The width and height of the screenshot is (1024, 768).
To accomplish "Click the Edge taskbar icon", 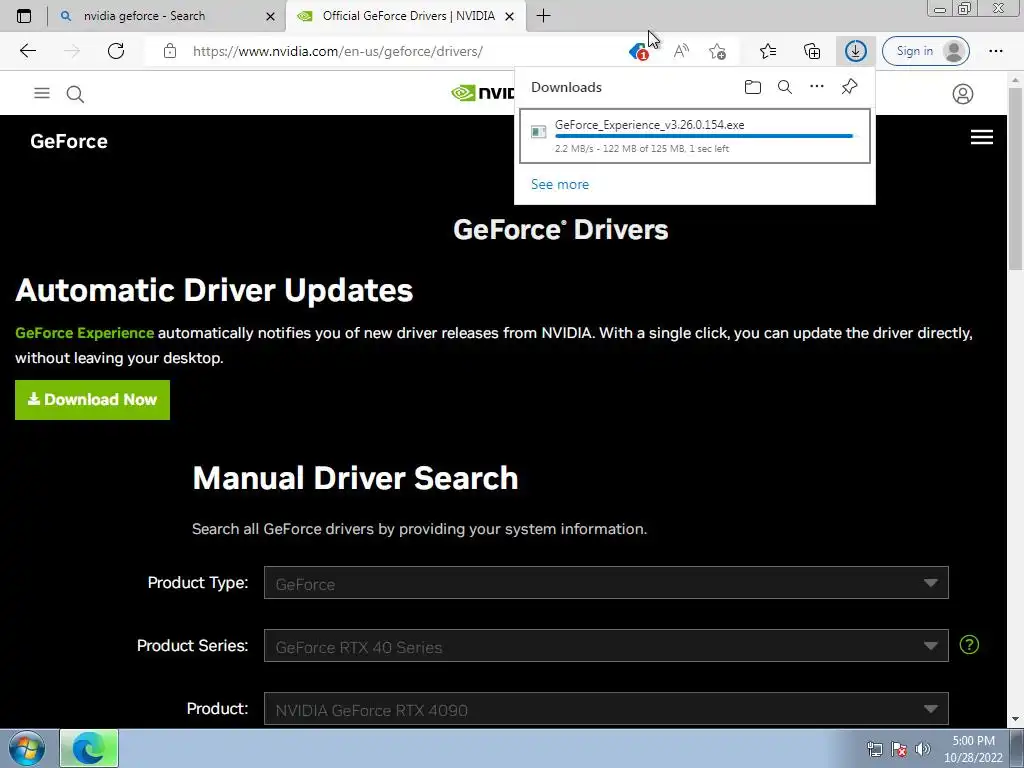I will point(89,748).
